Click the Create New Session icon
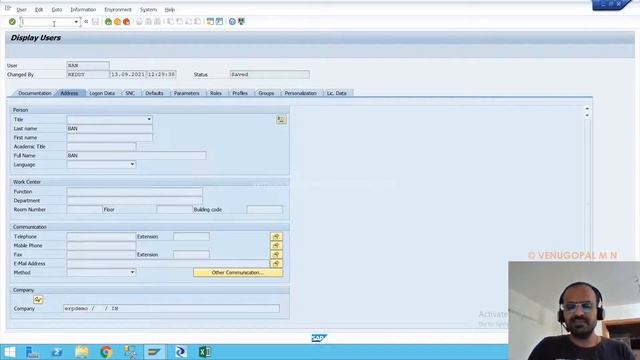640x360 pixels. coord(210,22)
